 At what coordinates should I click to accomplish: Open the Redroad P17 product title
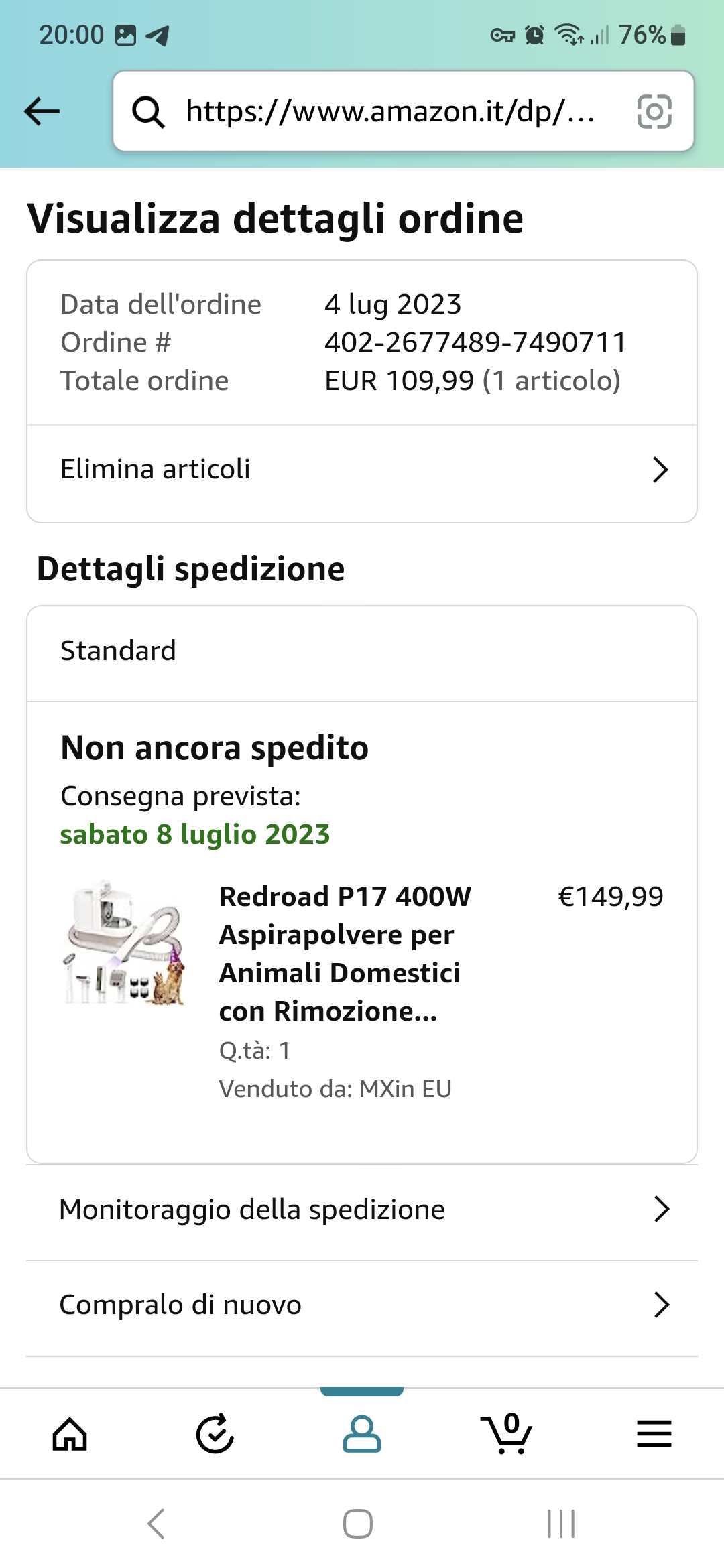tap(345, 954)
